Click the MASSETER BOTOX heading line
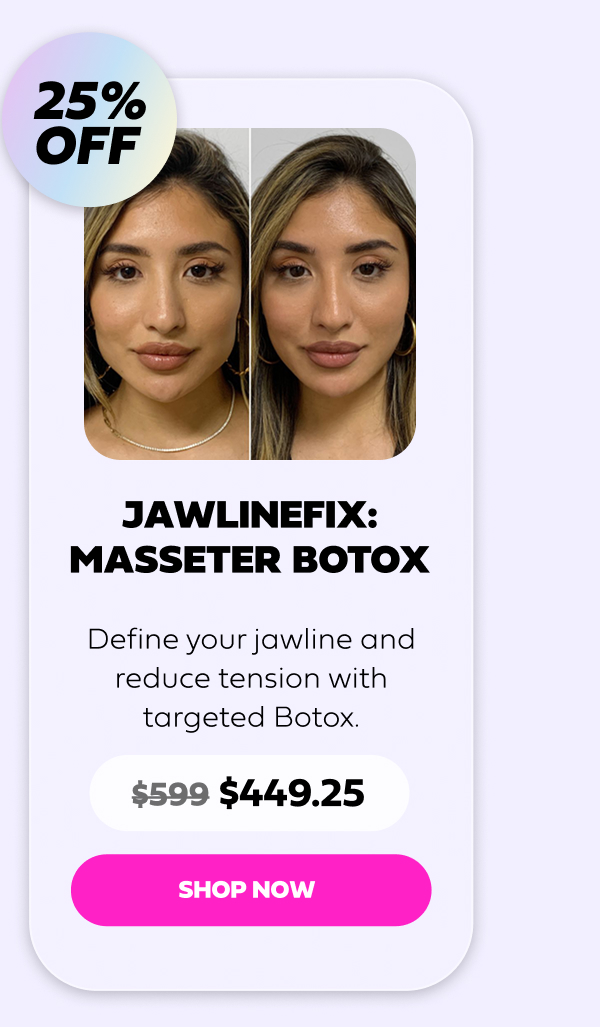600x1027 pixels. click(250, 561)
